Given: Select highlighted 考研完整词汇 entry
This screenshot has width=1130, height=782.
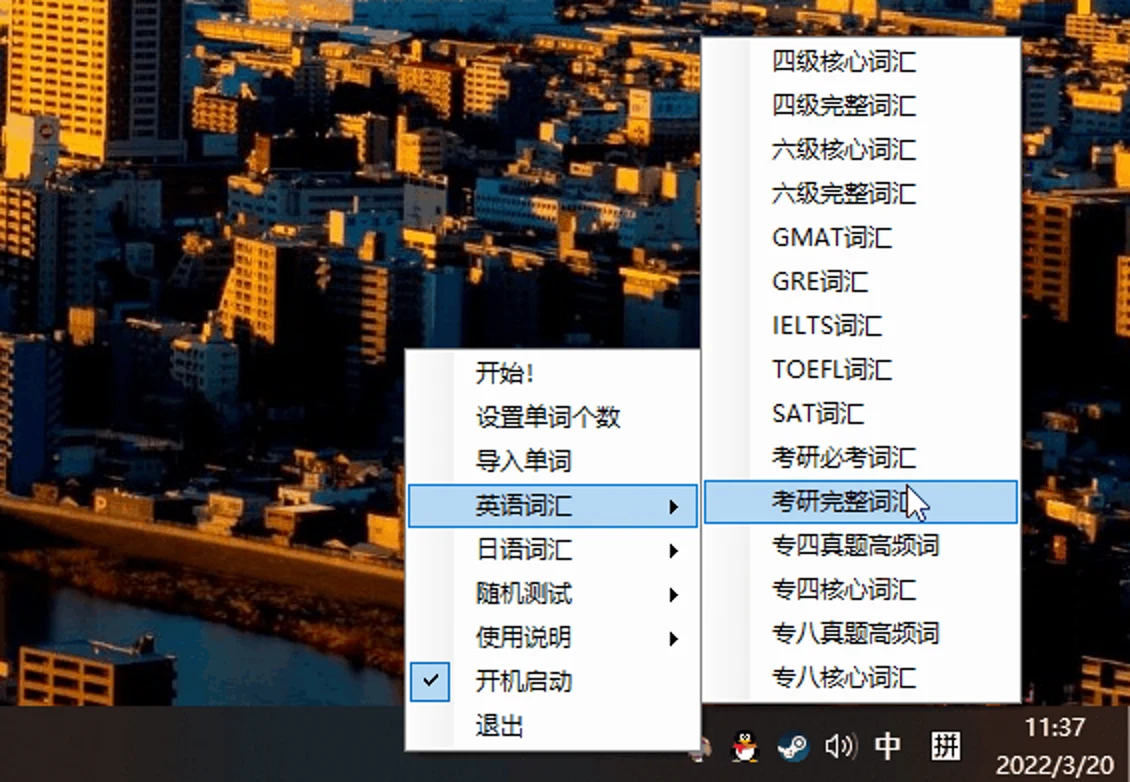Looking at the screenshot, I should pos(861,502).
